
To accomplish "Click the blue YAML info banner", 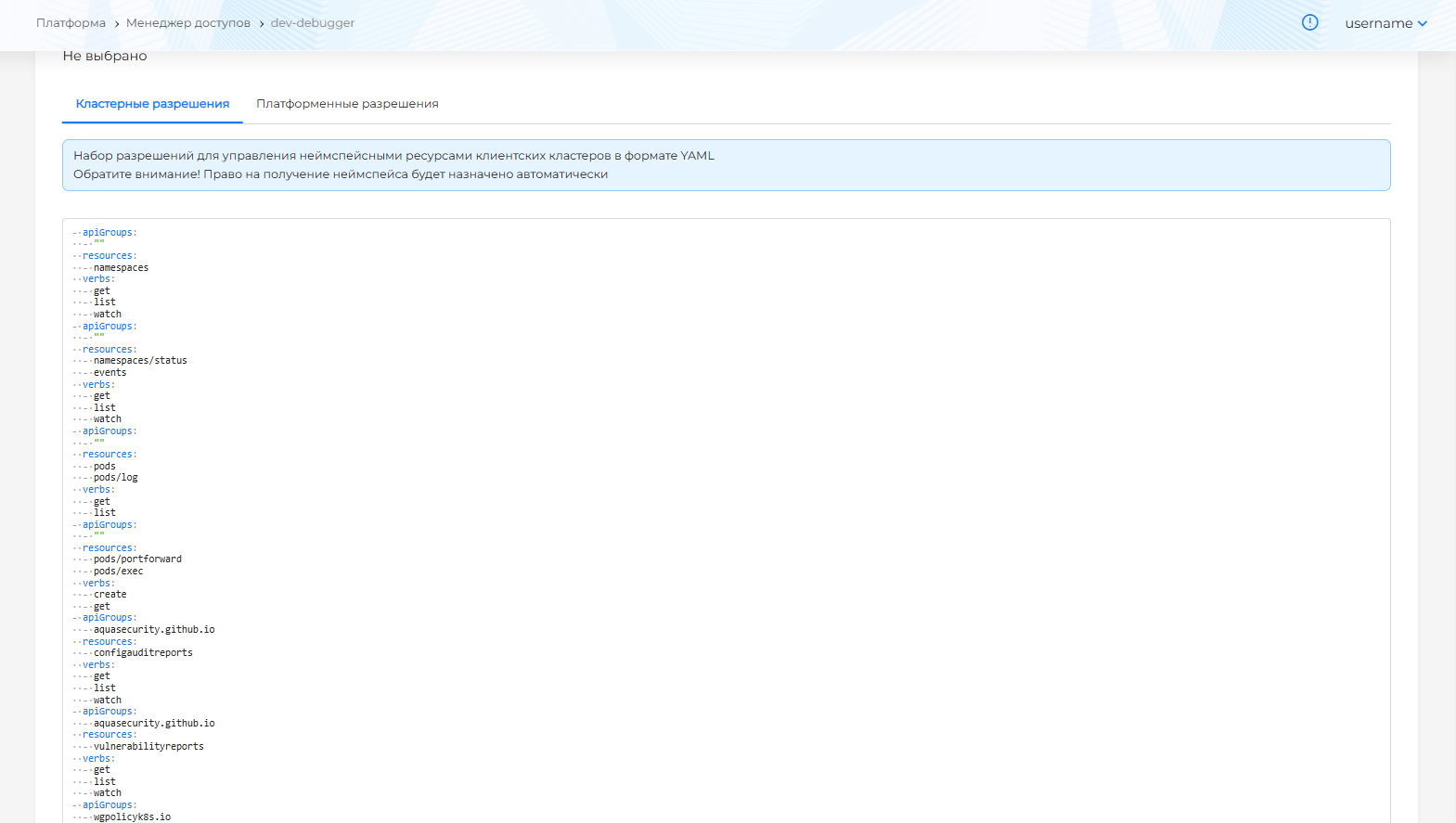I will click(726, 165).
